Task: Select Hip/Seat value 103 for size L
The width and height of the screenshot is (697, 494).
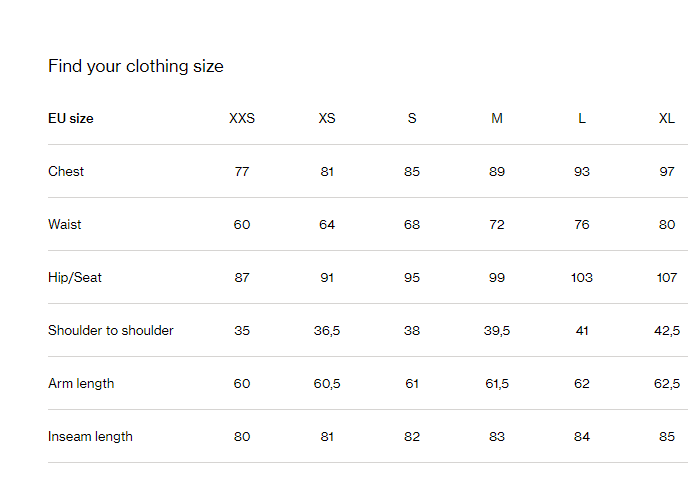Action: point(581,277)
